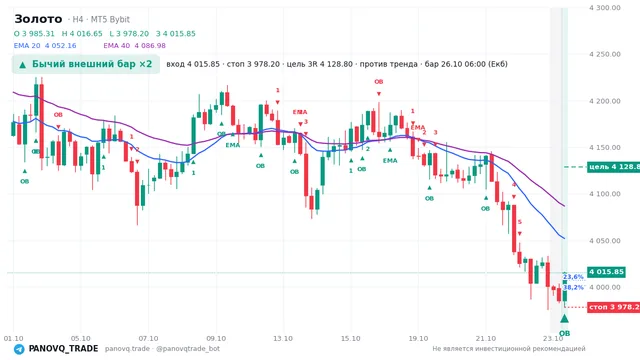
Task: Click the red 'стоп 3 978.2' stop tag
Action: tap(613, 307)
